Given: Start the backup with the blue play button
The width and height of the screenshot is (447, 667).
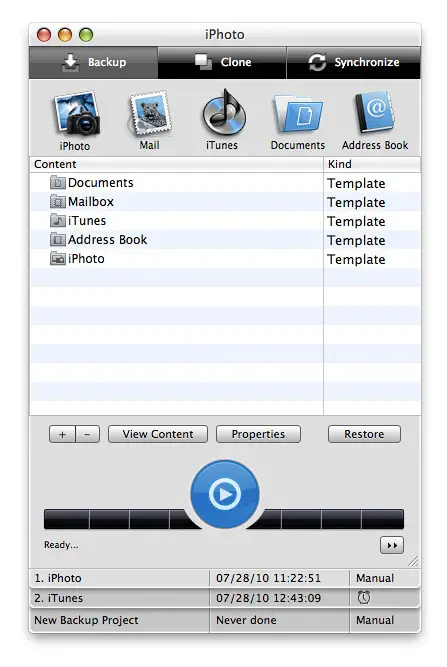Looking at the screenshot, I should point(225,494).
